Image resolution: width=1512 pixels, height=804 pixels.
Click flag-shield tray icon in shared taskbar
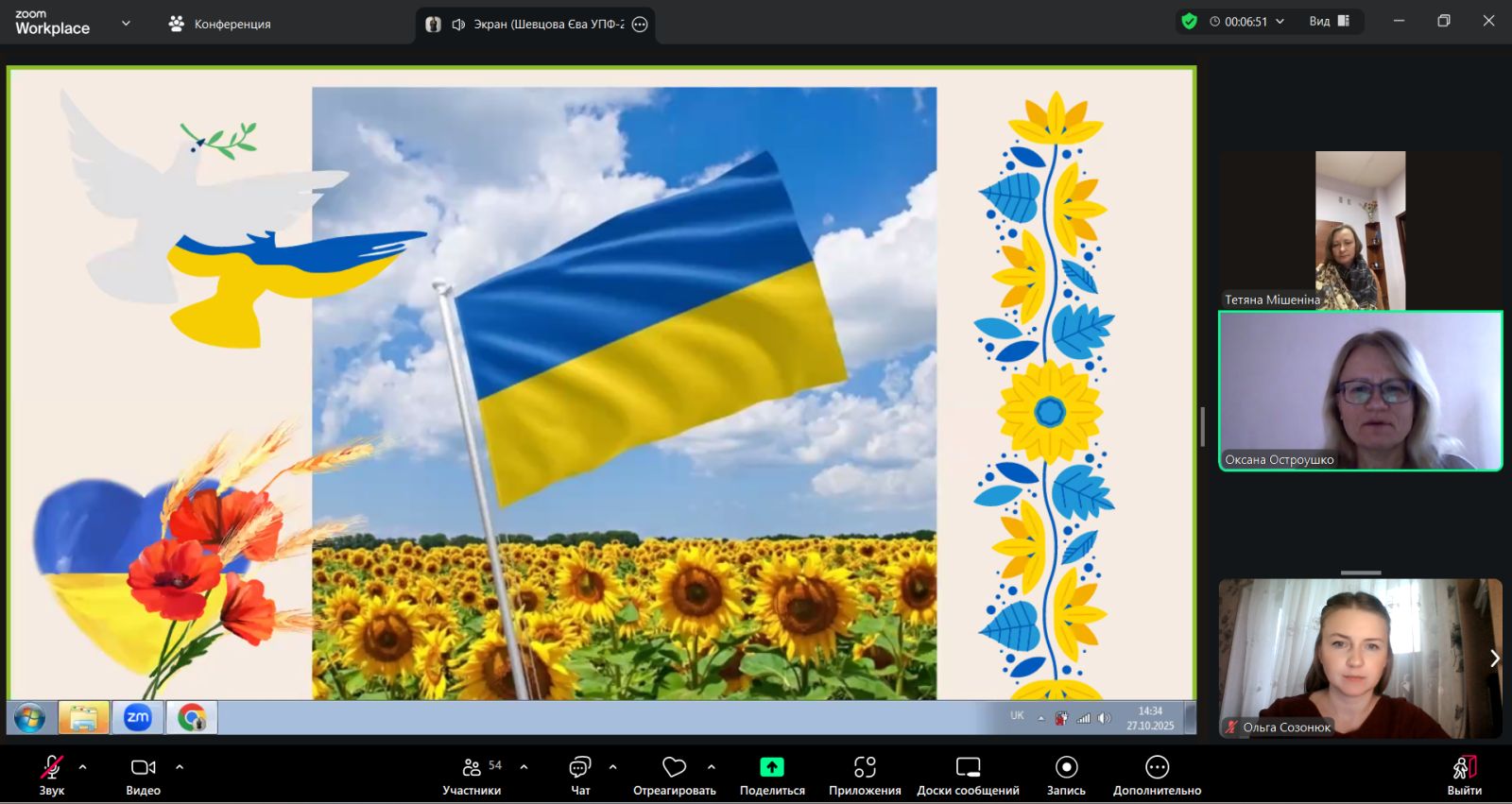(1061, 718)
